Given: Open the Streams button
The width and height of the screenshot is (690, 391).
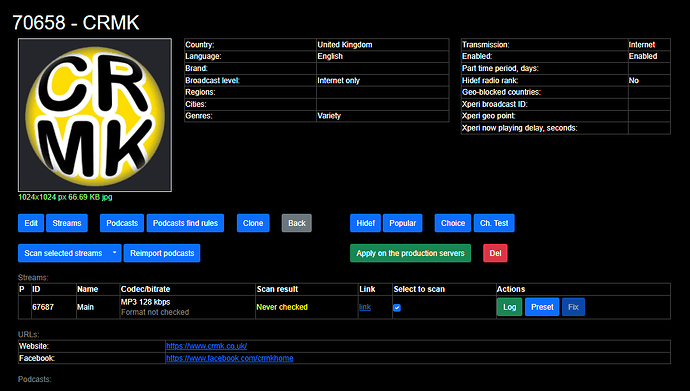Looking at the screenshot, I should (67, 223).
